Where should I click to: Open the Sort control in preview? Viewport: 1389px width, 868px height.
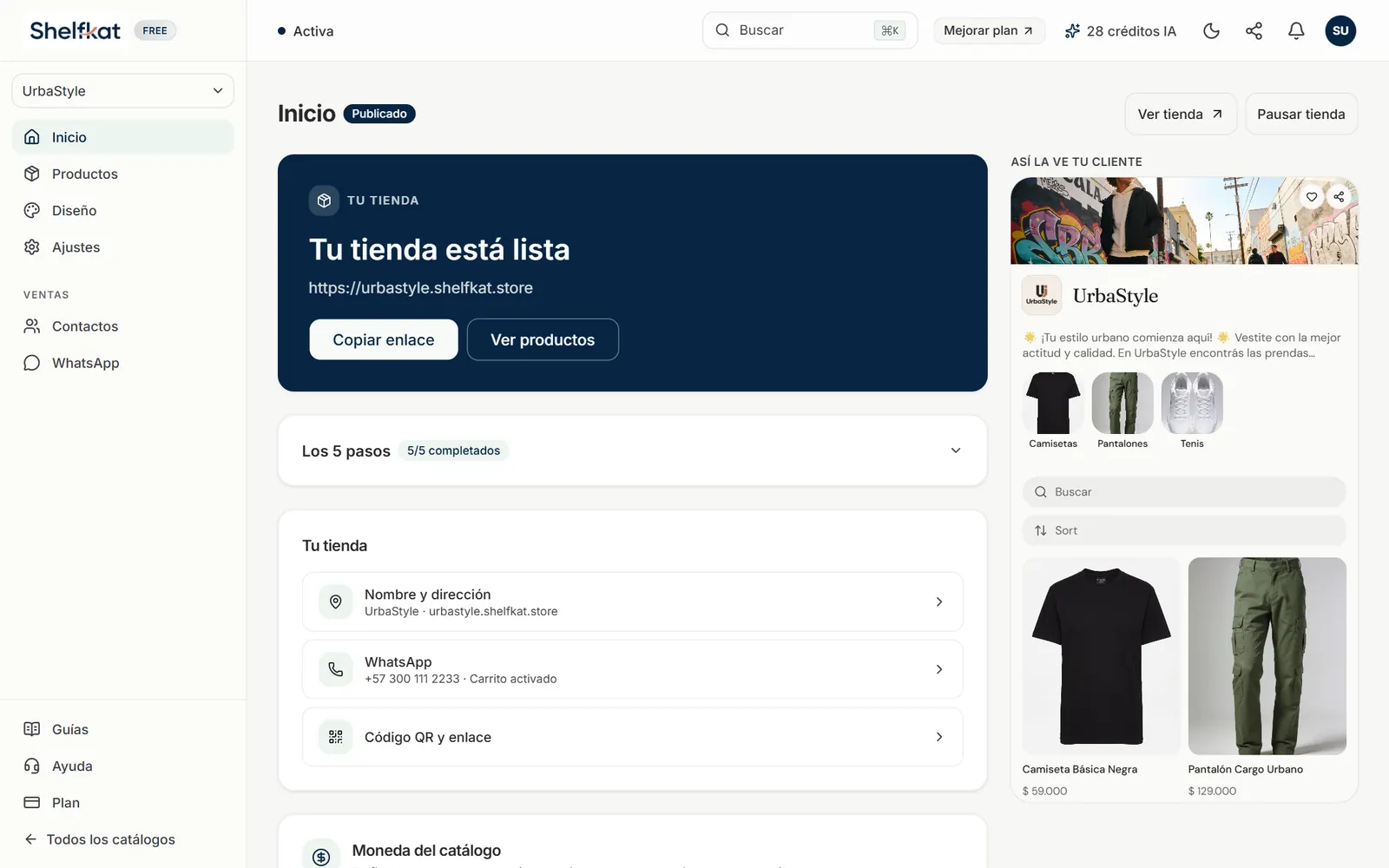[x=1184, y=530]
